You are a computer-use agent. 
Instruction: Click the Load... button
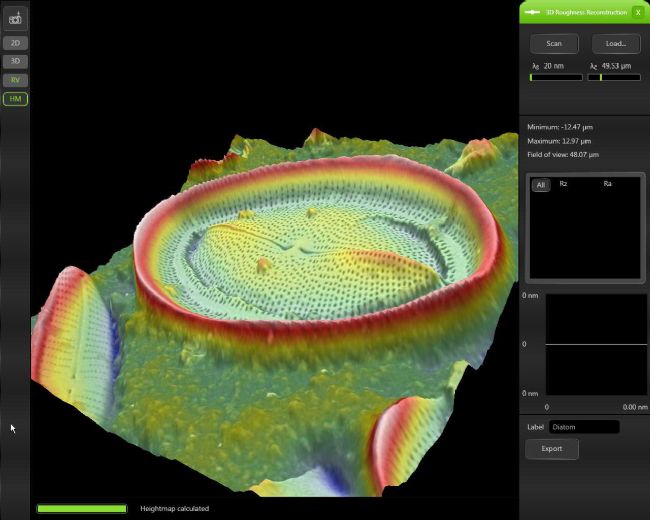pyautogui.click(x=615, y=43)
